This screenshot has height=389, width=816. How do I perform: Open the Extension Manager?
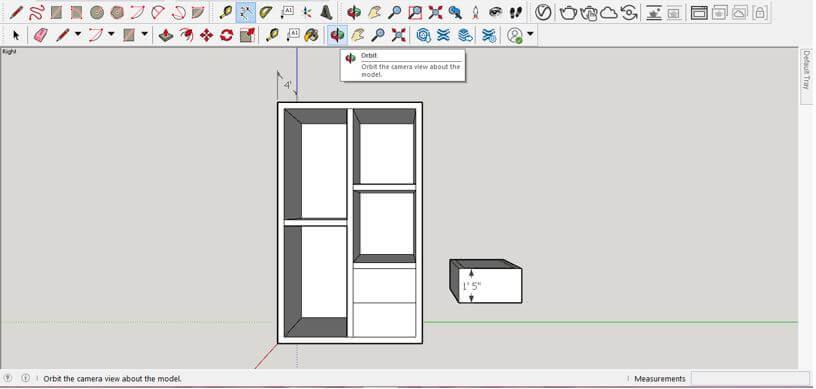click(489, 35)
